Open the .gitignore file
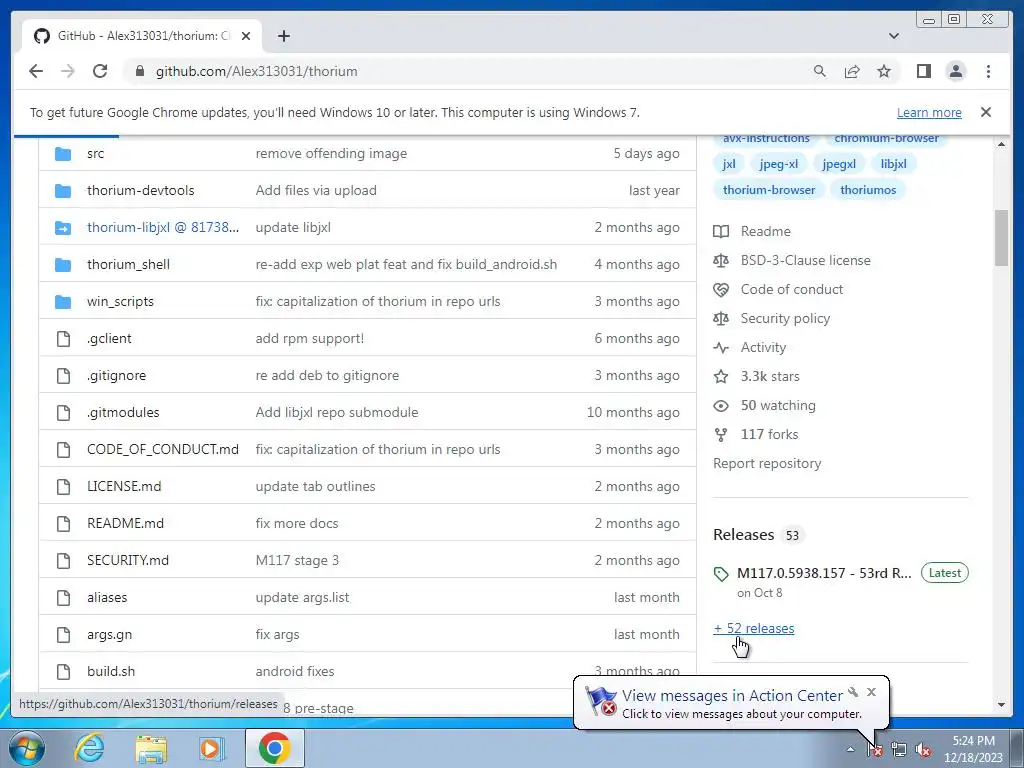Screen dimensions: 1024x768 point(116,376)
